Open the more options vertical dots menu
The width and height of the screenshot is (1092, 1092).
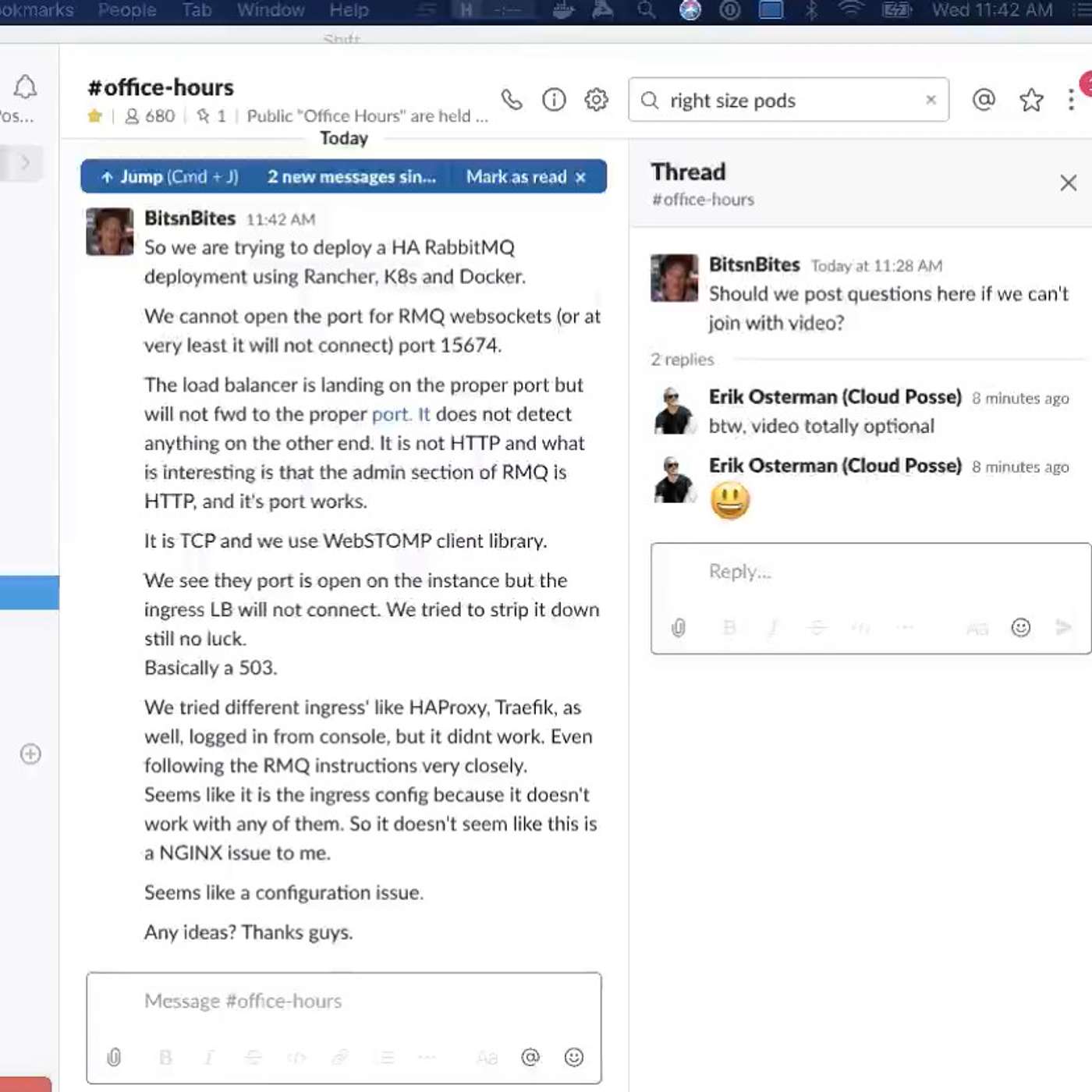pyautogui.click(x=1071, y=100)
